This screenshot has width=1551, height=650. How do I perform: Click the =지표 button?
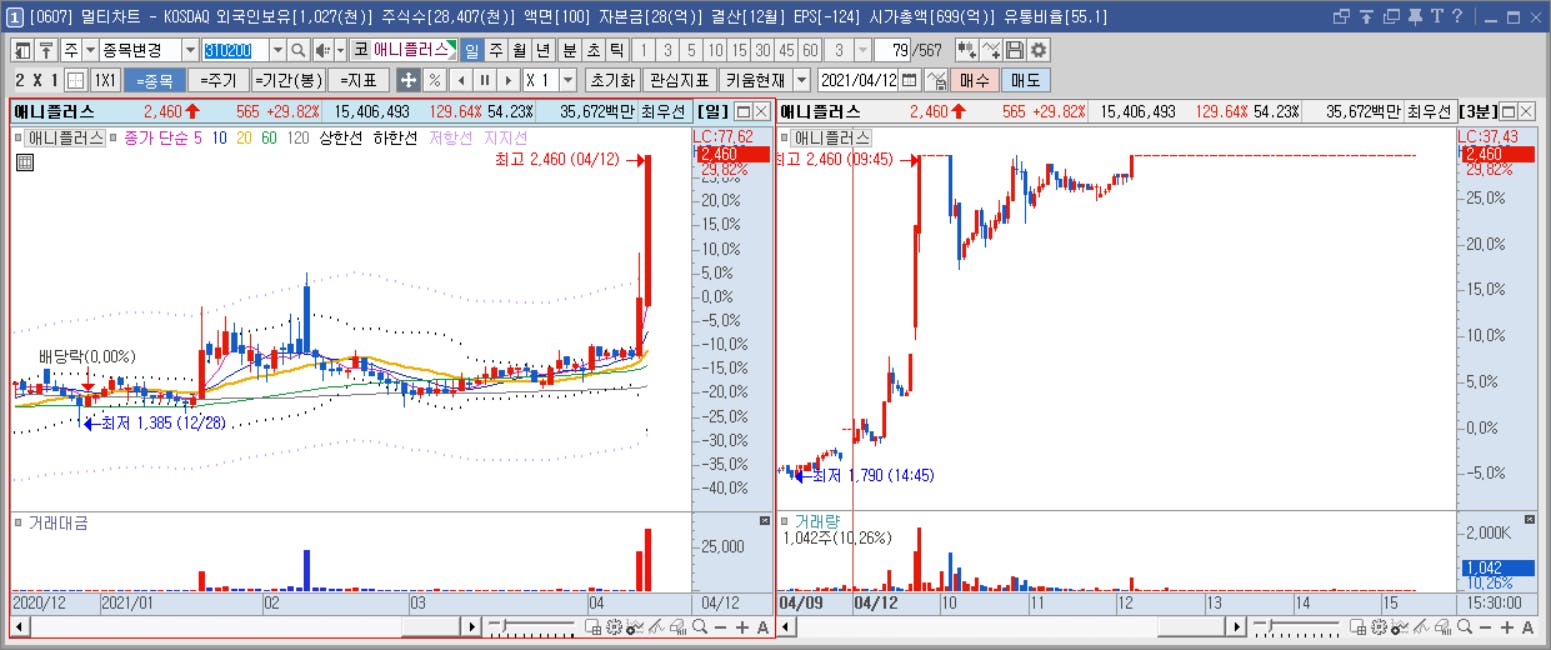[x=358, y=80]
